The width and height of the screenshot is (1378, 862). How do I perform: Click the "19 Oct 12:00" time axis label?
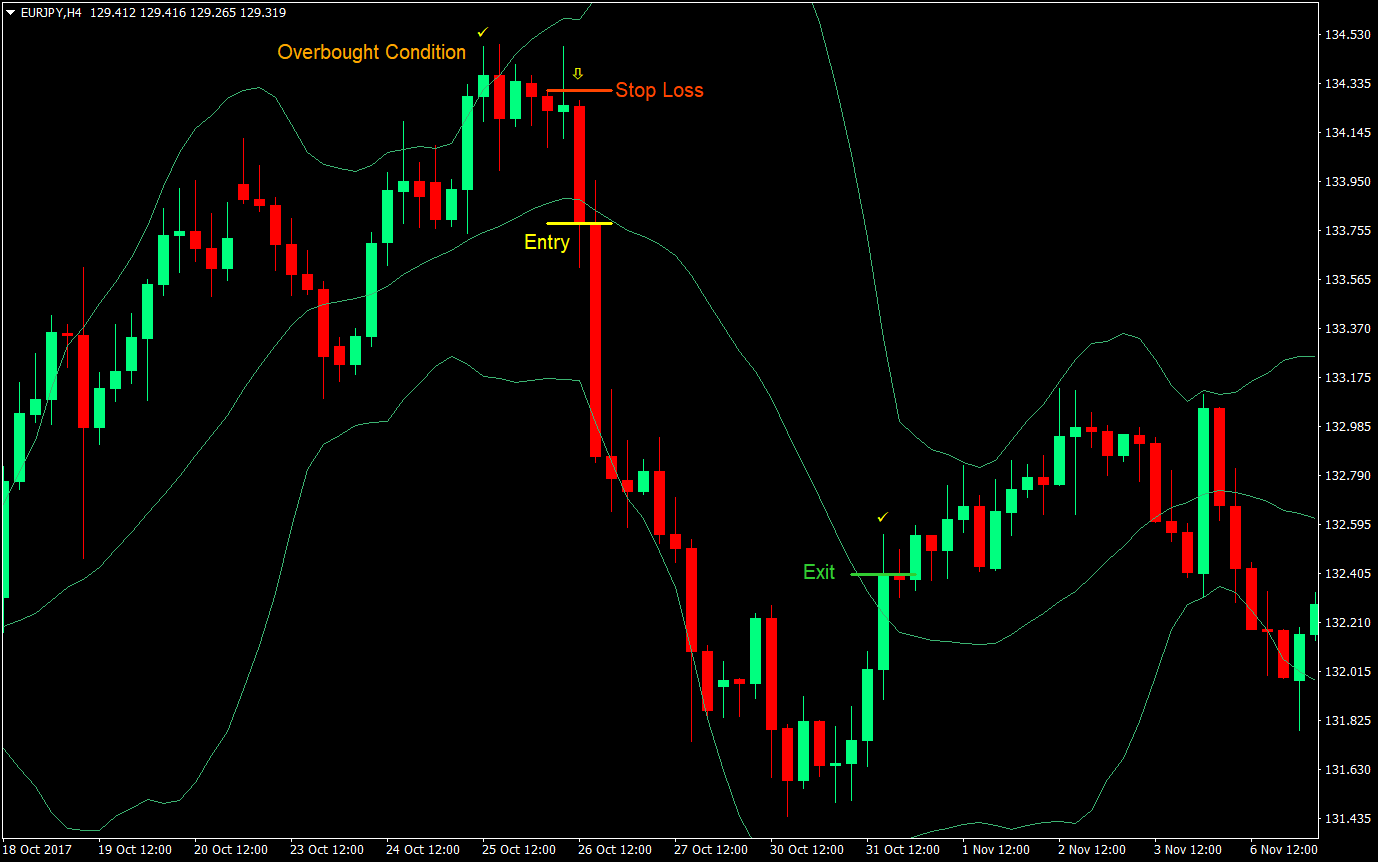click(135, 850)
